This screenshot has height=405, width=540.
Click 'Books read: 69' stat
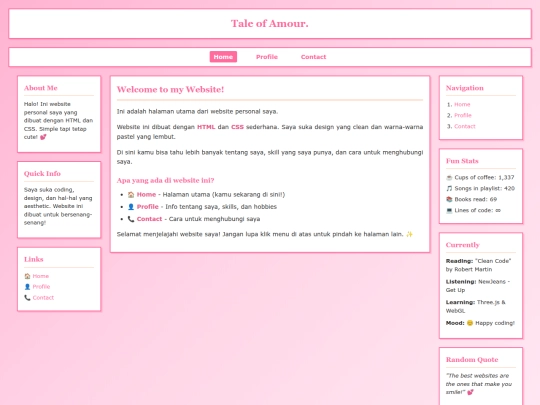[471, 199]
